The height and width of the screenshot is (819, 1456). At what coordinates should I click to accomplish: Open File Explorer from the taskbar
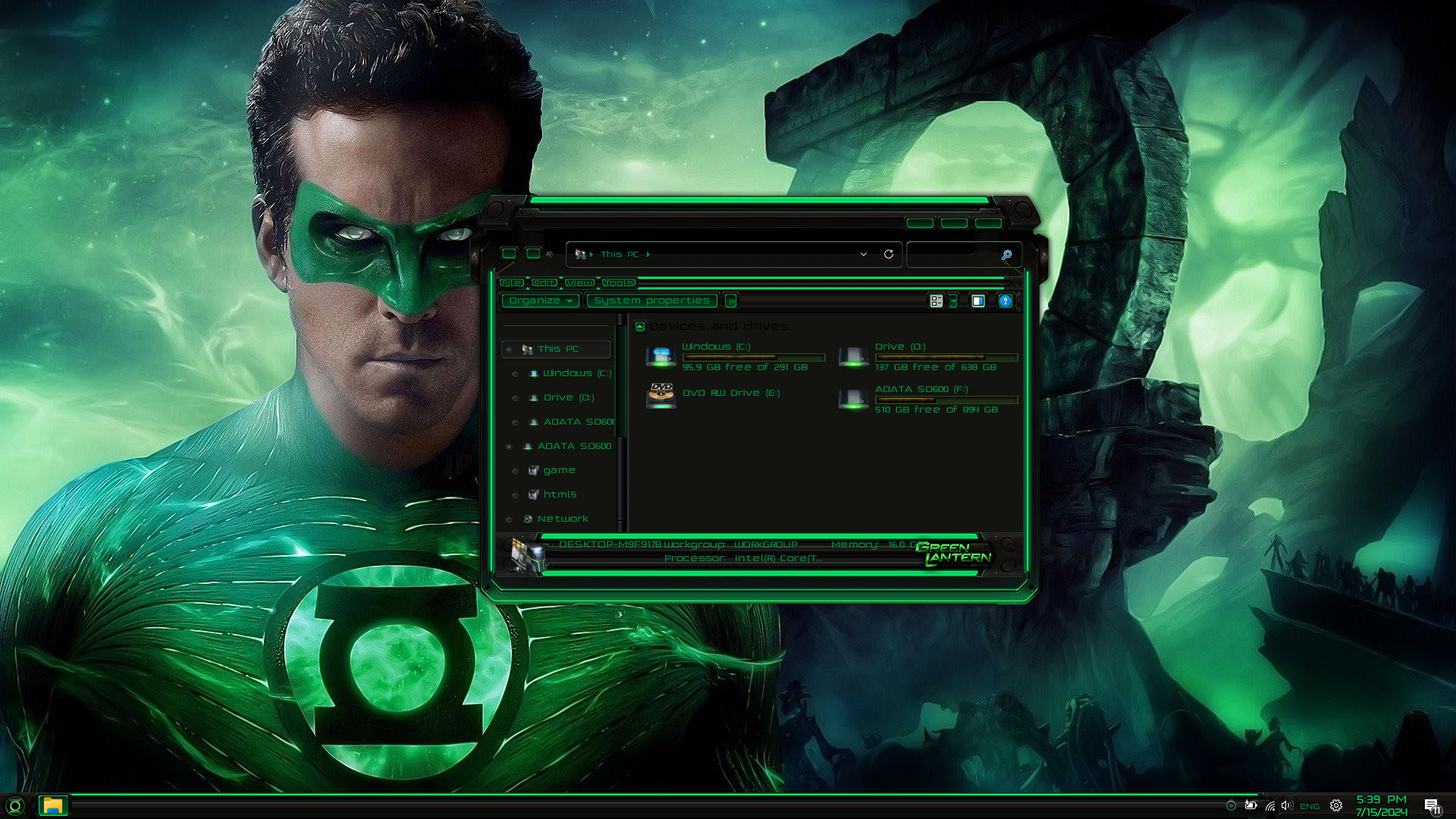tap(52, 805)
